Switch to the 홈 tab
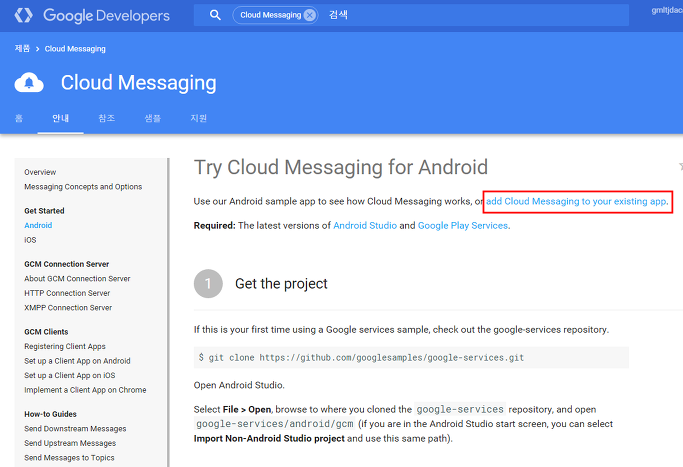This screenshot has width=683, height=467. (x=19, y=118)
